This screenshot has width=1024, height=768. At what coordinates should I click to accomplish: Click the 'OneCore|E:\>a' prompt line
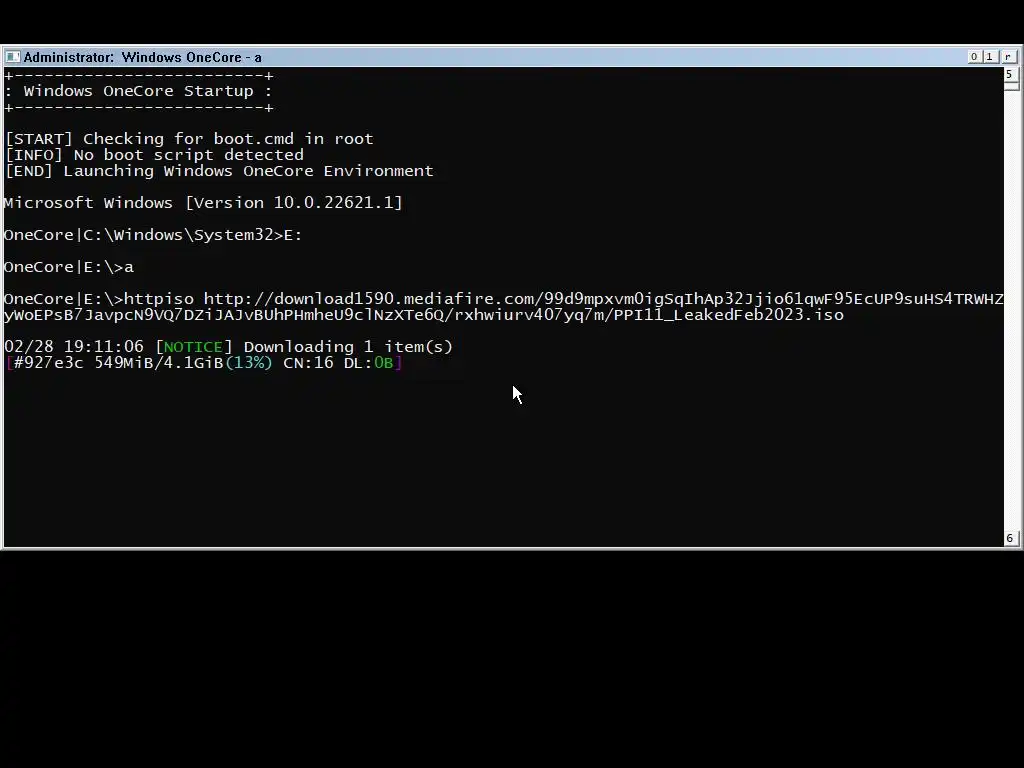click(x=69, y=267)
